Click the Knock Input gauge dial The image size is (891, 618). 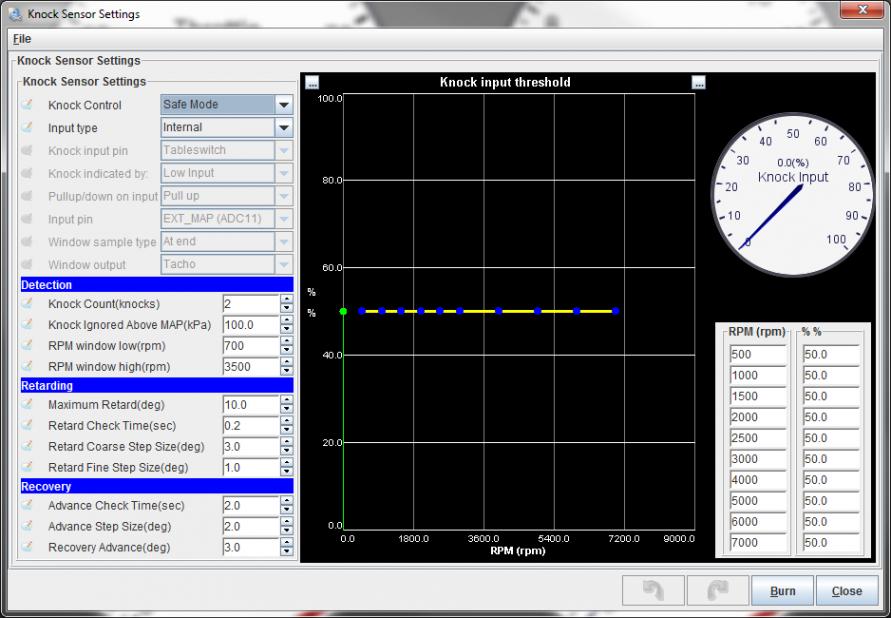click(x=792, y=193)
